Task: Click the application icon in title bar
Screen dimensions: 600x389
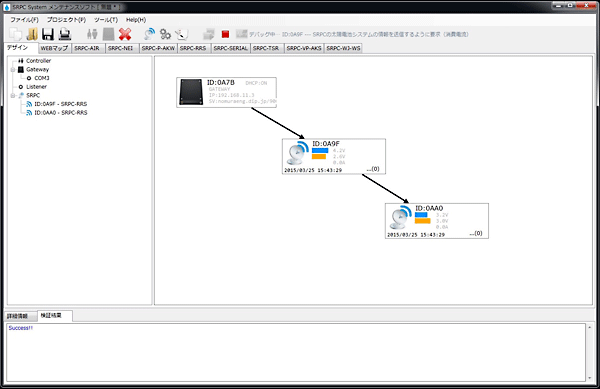Action: 7,7
